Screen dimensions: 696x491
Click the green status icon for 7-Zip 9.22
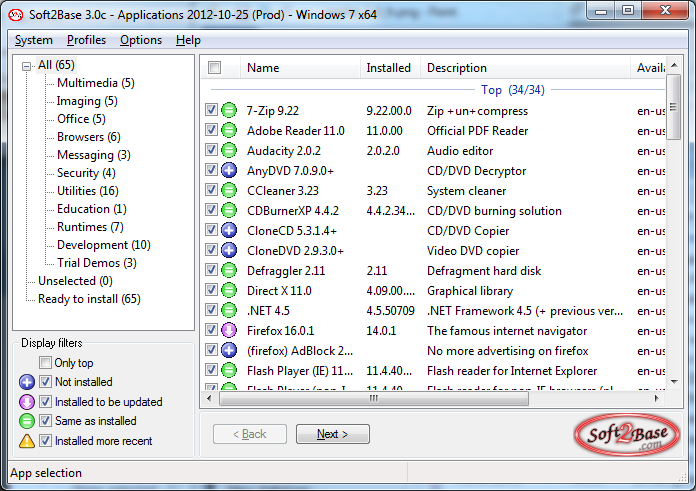tap(229, 110)
